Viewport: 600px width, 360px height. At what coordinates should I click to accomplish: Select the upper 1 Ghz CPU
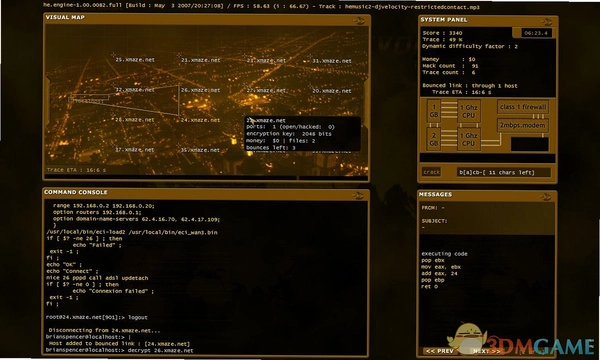pos(468,111)
